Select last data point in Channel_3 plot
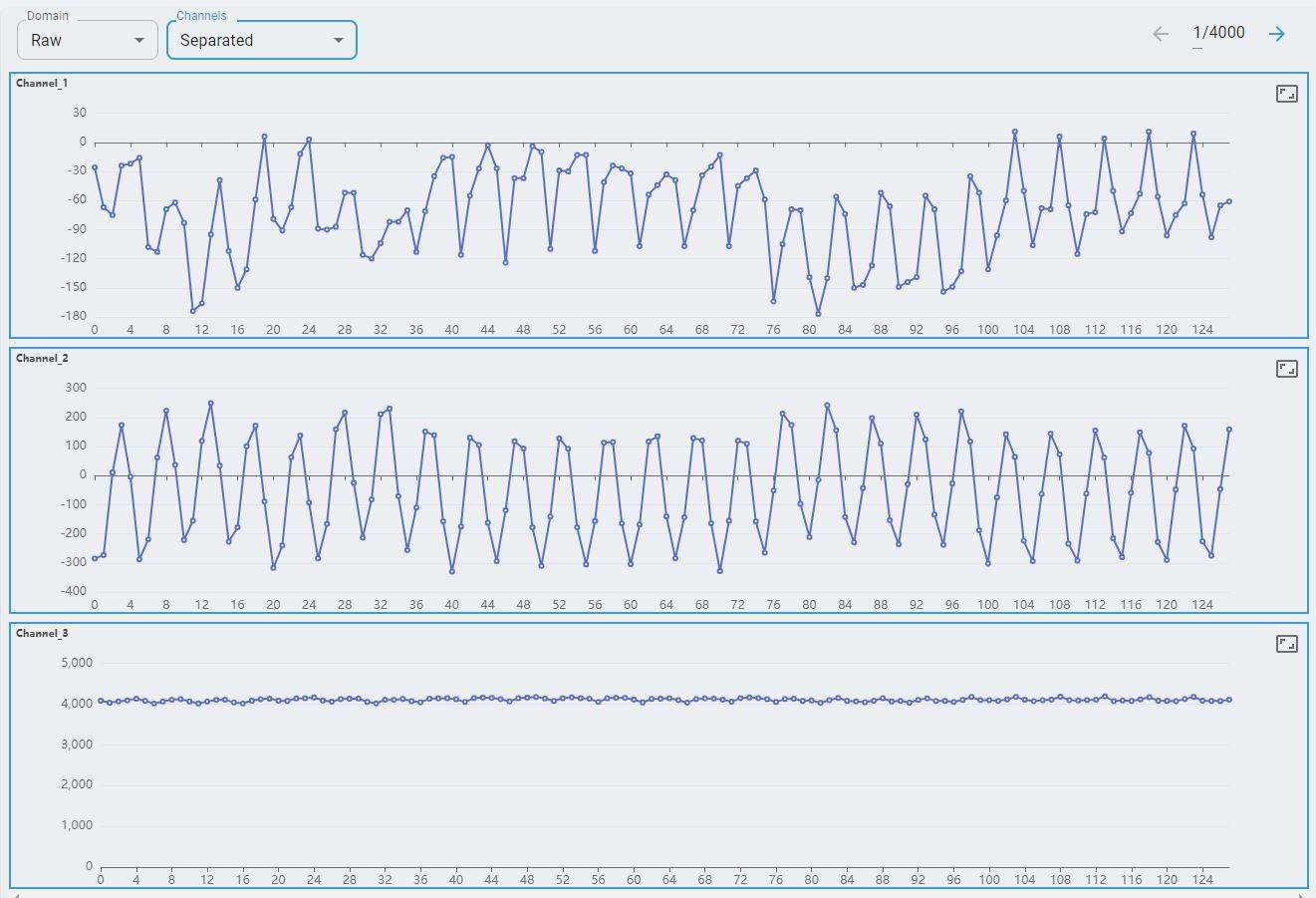The width and height of the screenshot is (1316, 898). click(1229, 700)
